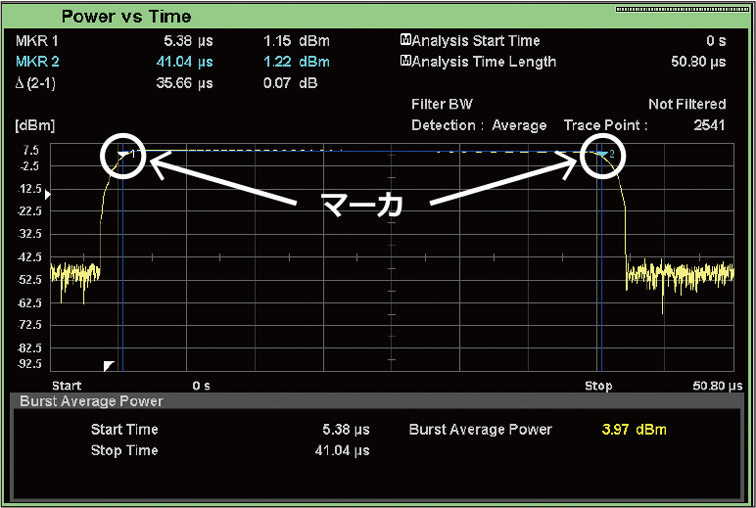Click the M icon beside Analysis Time Length
Screen dimensions: 756x508
pos(405,61)
